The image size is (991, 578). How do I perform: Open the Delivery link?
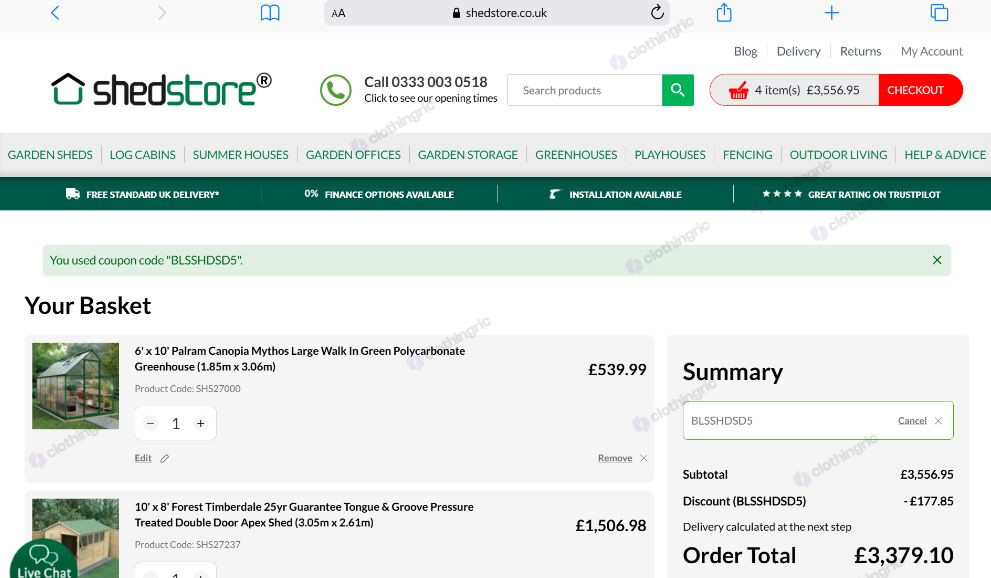[798, 51]
